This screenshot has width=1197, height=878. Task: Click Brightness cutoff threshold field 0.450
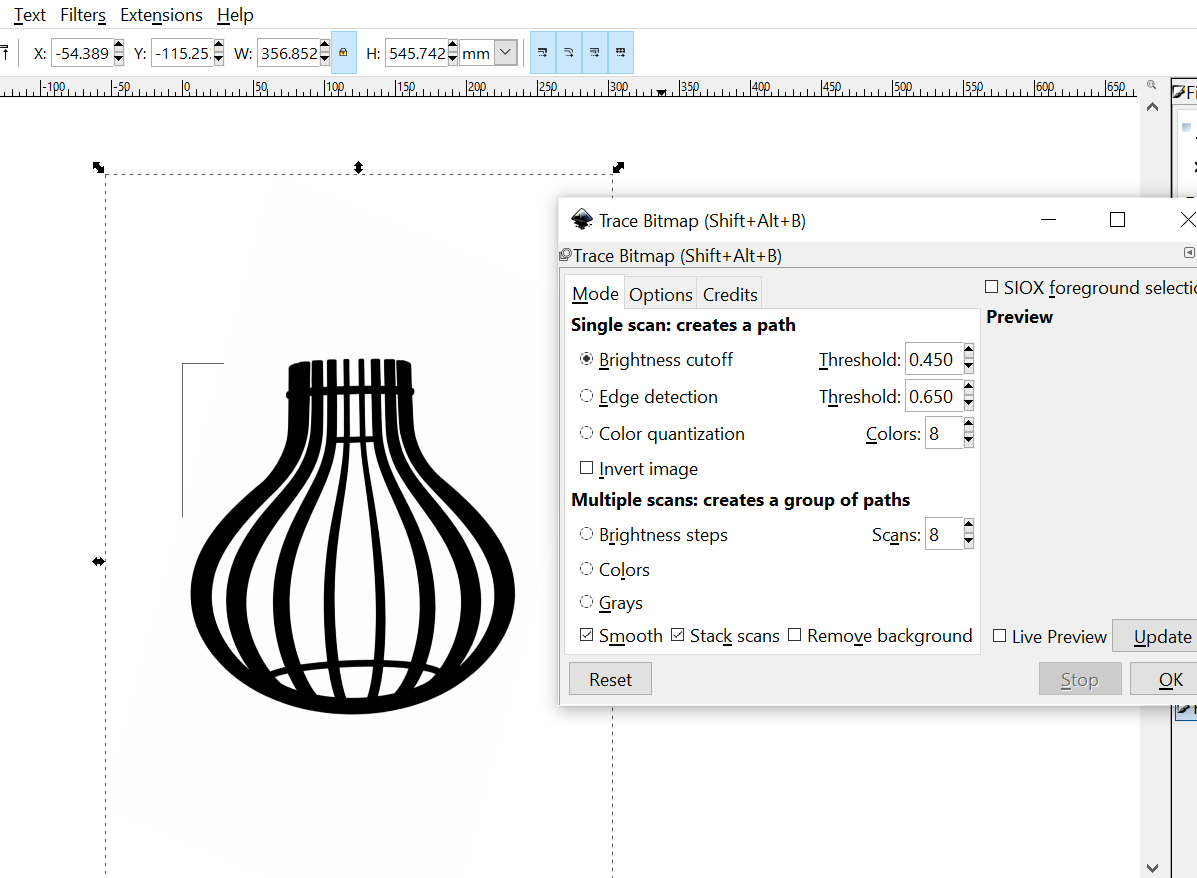(934, 358)
